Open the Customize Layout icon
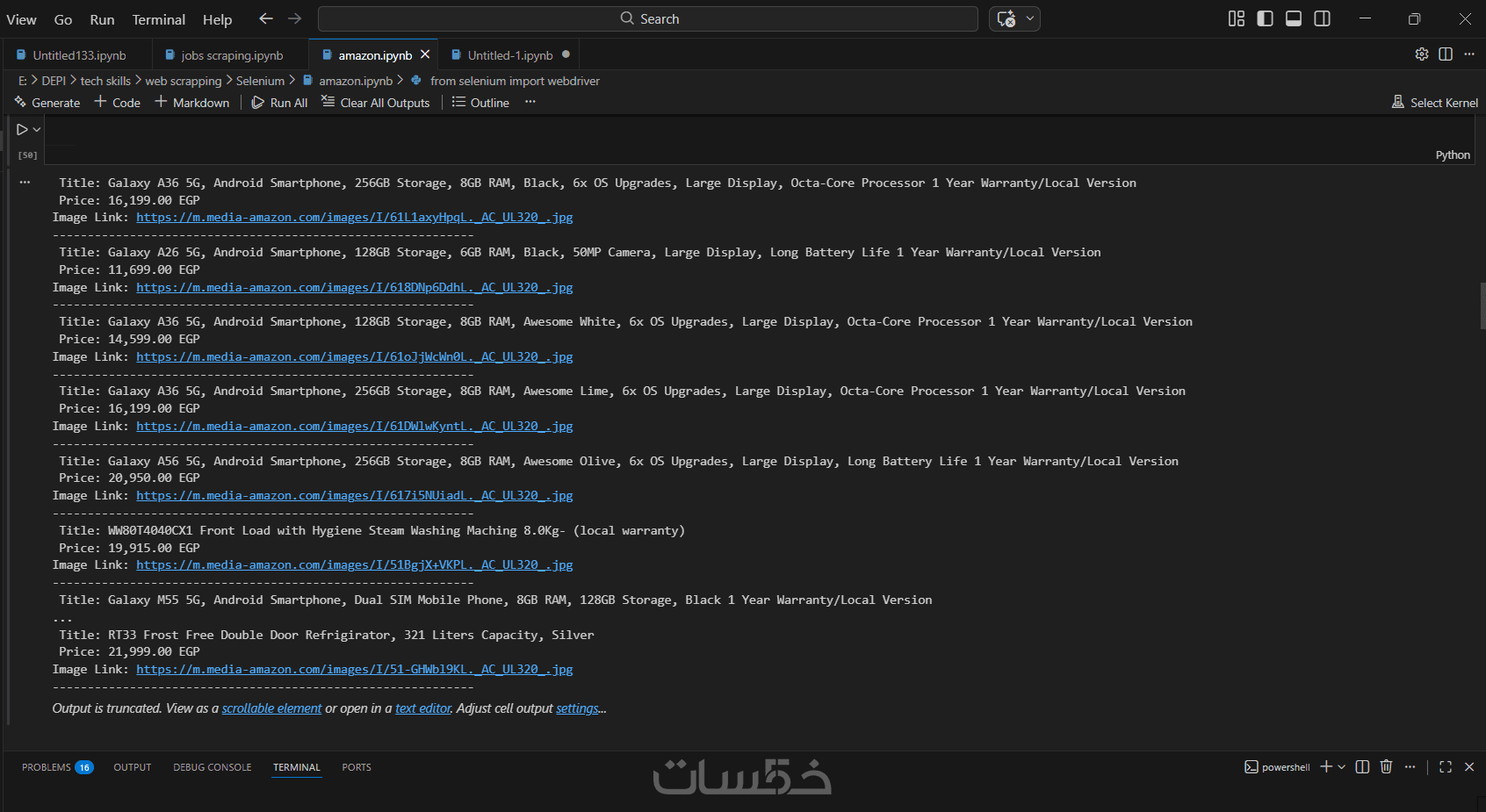Image resolution: width=1486 pixels, height=812 pixels. coord(1237,18)
